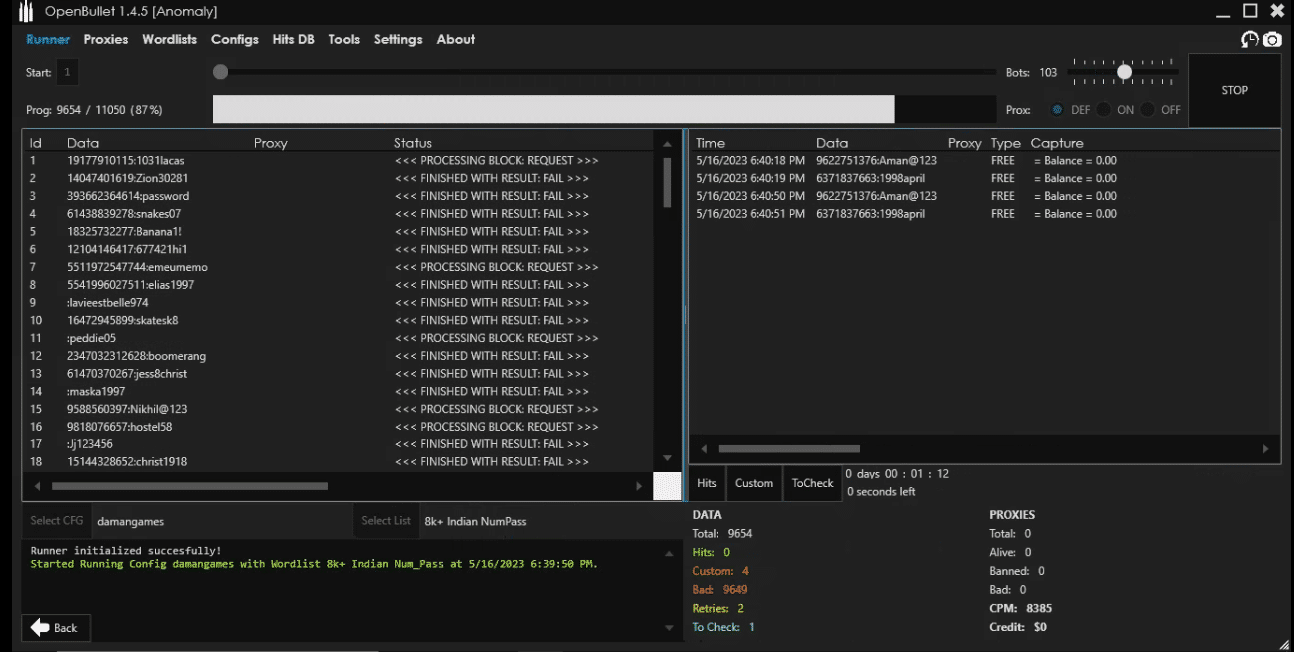Turn proxies ON with radio button
The image size is (1294, 652).
click(1104, 110)
